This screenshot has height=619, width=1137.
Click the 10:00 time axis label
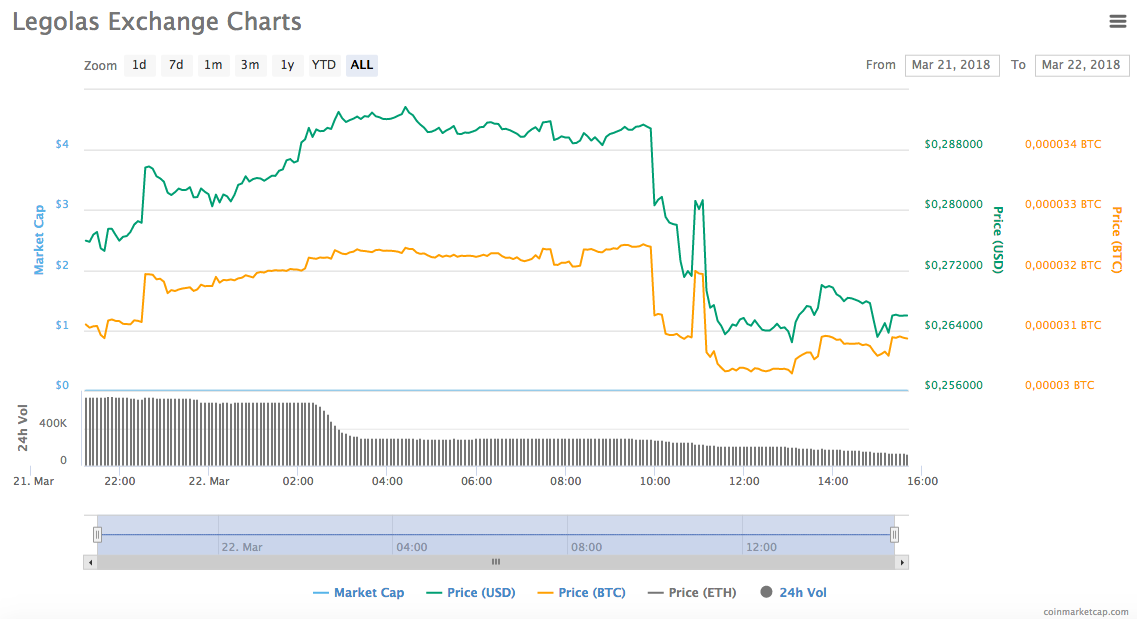tap(655, 481)
